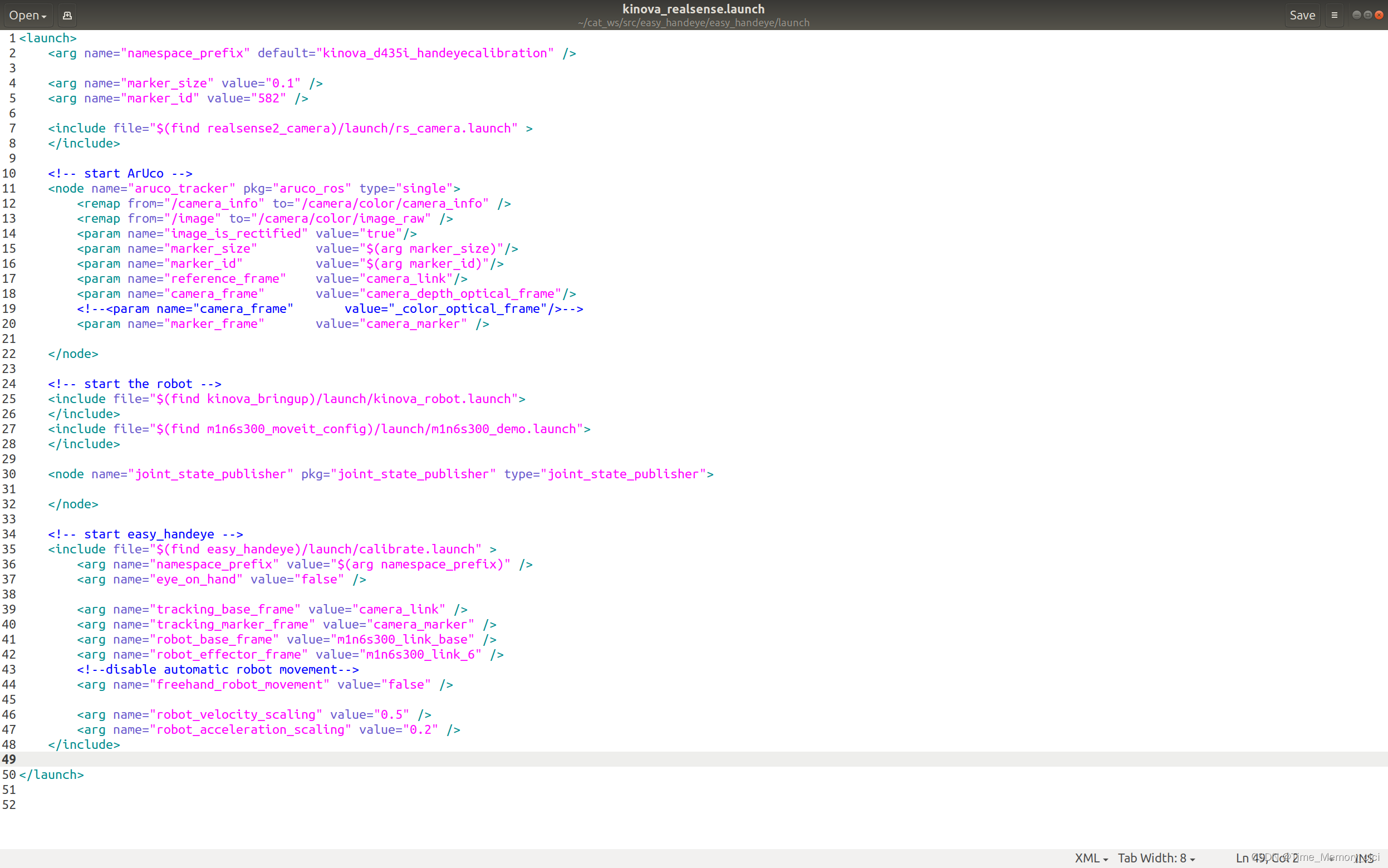
Task: Click "disable automatic robot movement" comment
Action: pos(218,669)
